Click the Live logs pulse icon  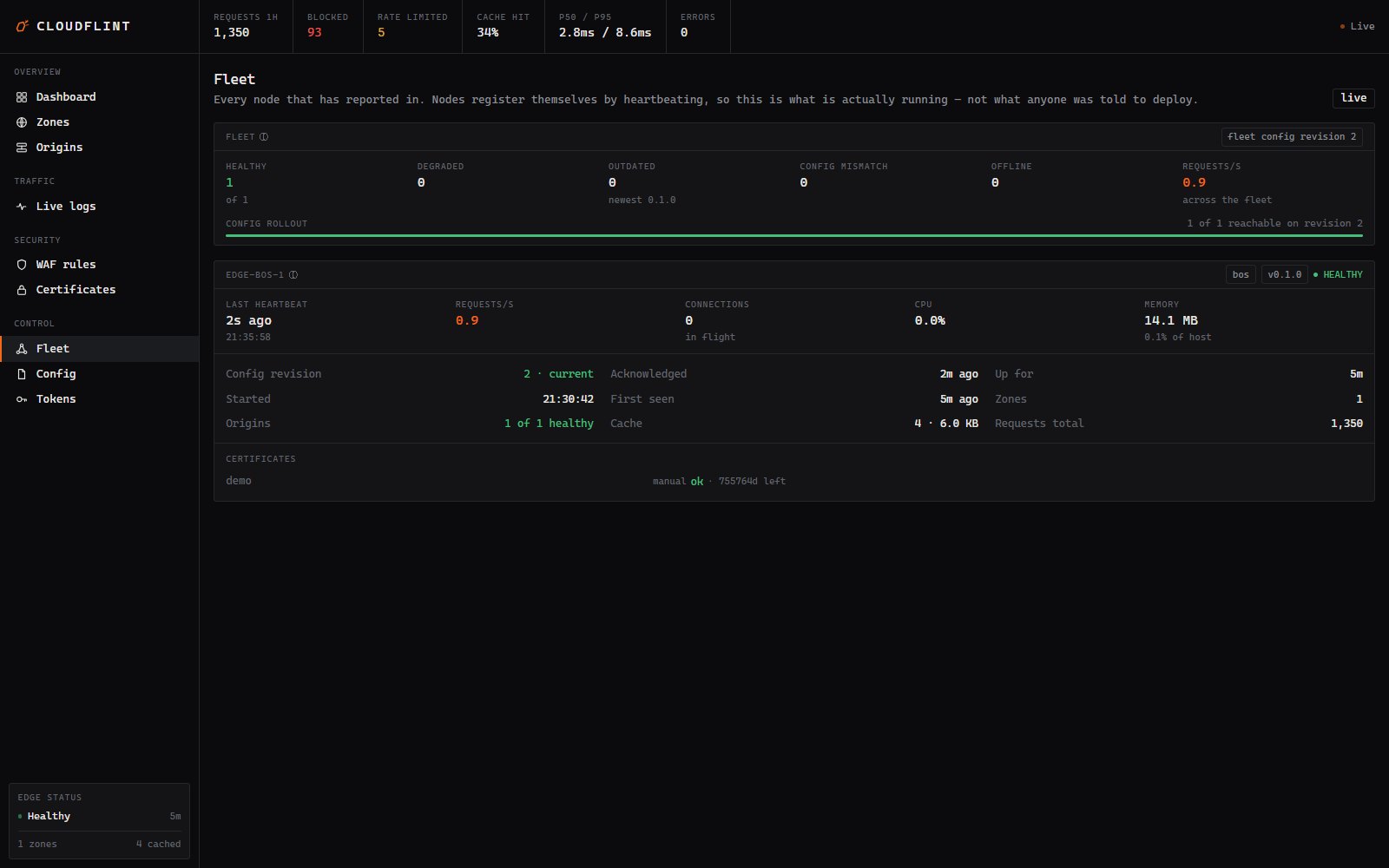22,207
